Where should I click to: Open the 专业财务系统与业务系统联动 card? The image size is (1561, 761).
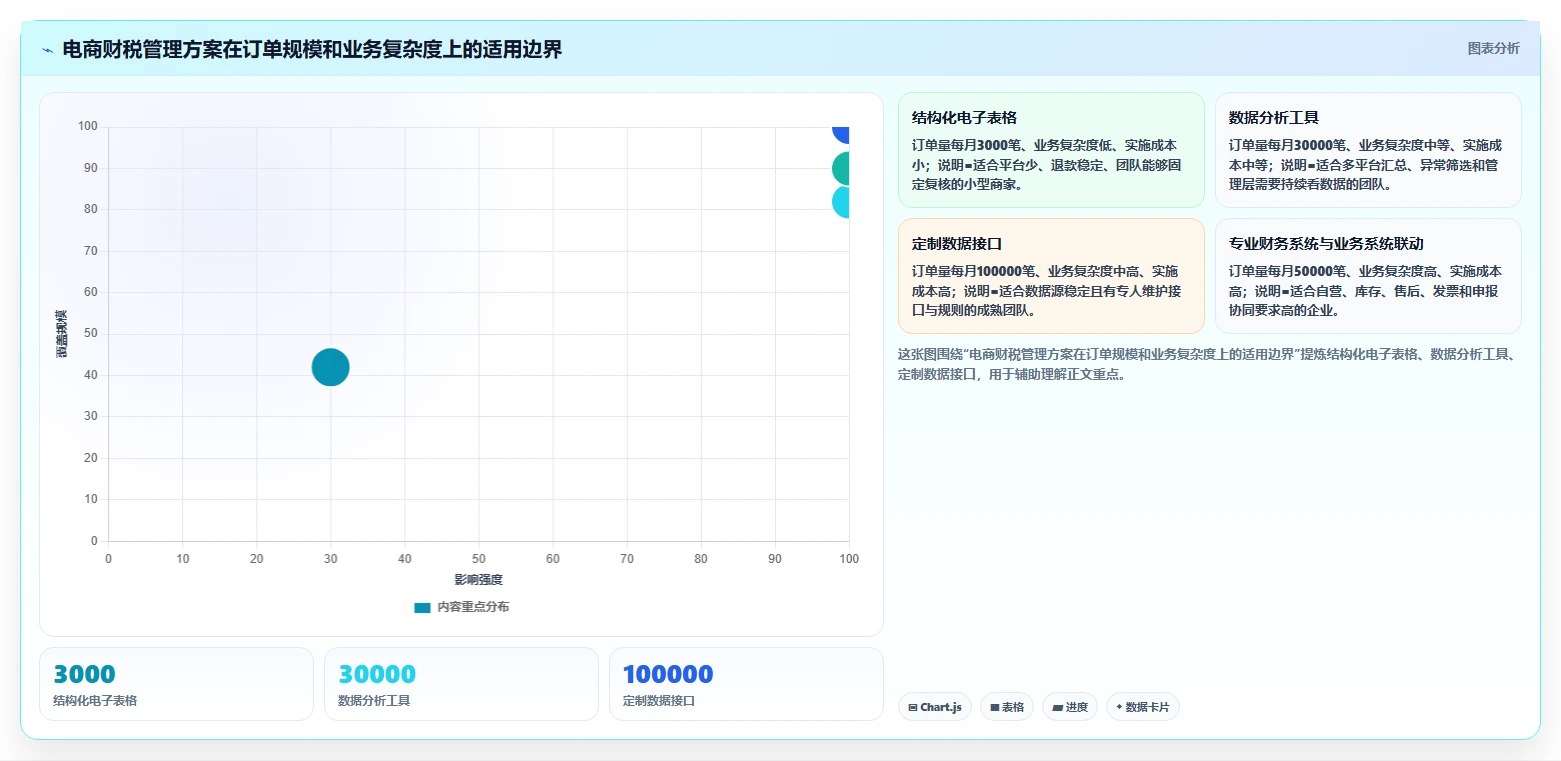[x=1368, y=276]
